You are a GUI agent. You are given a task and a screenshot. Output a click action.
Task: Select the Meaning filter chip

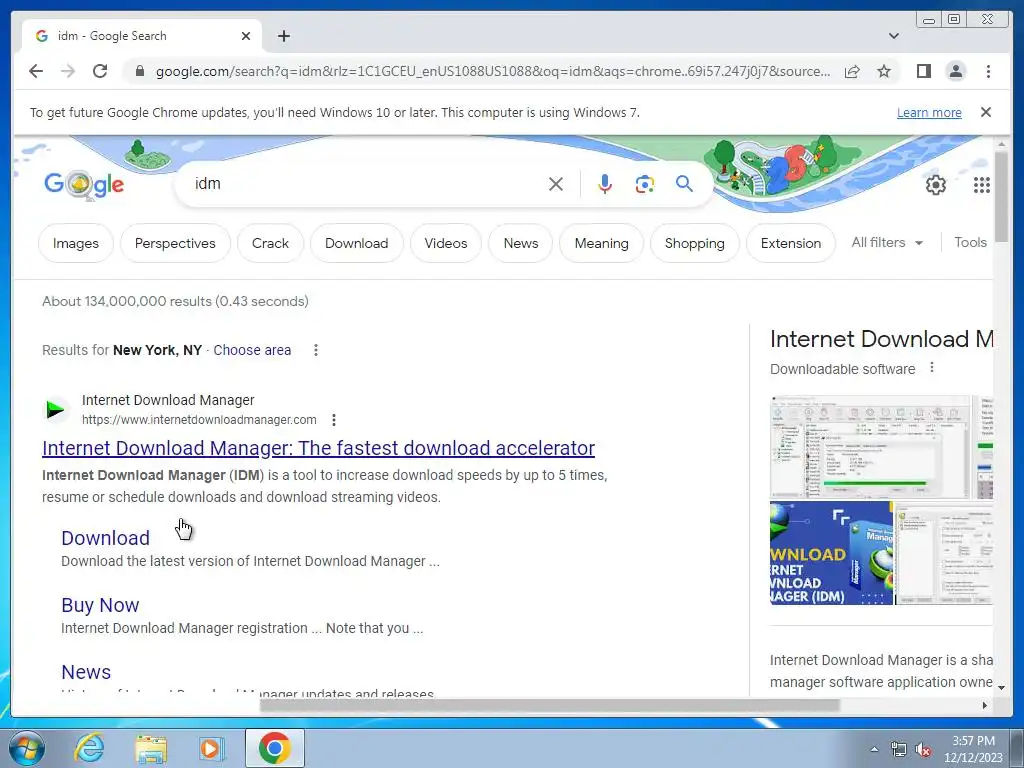[x=601, y=243]
